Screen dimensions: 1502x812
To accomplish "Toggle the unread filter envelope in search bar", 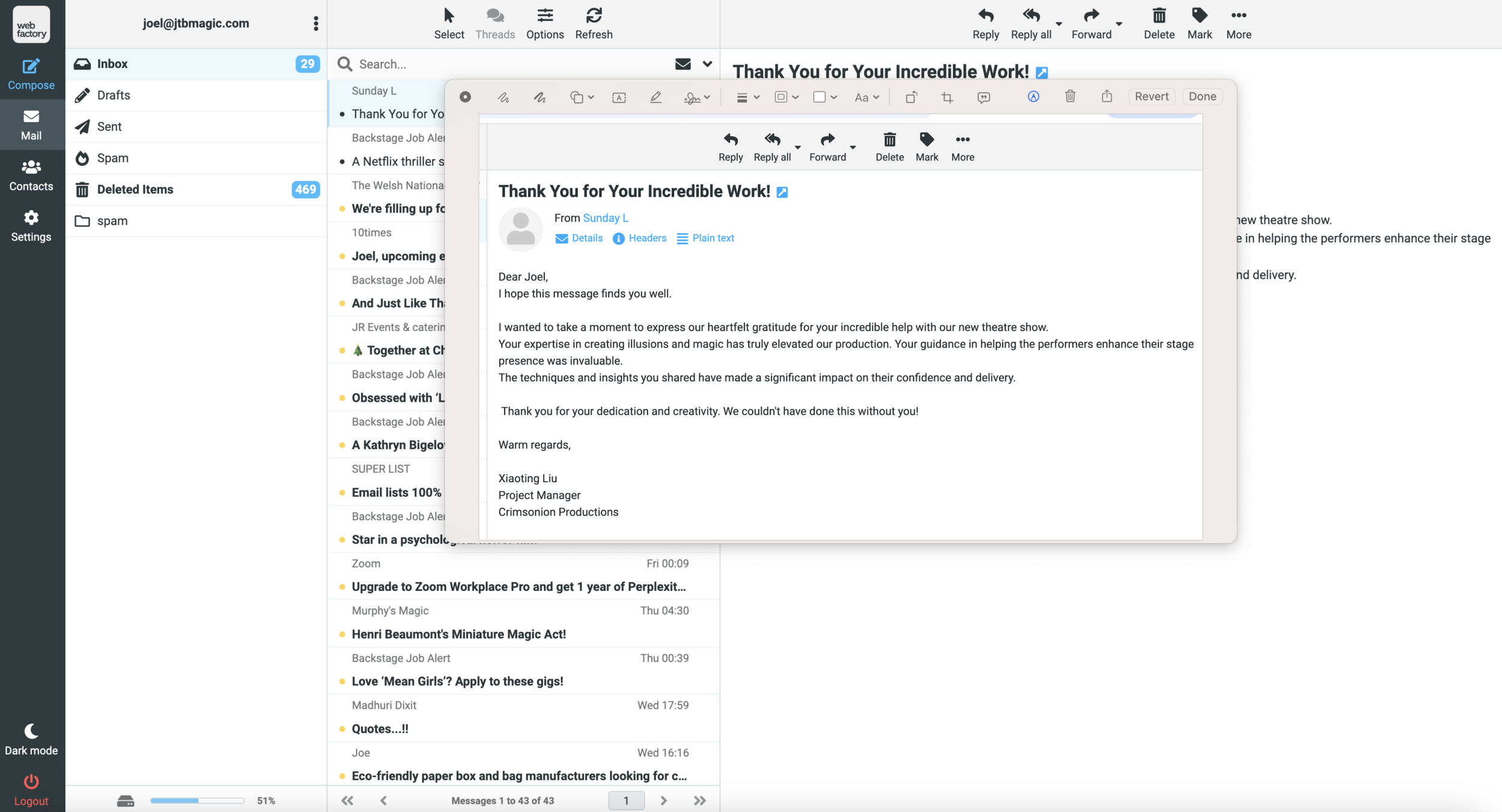I will click(683, 64).
